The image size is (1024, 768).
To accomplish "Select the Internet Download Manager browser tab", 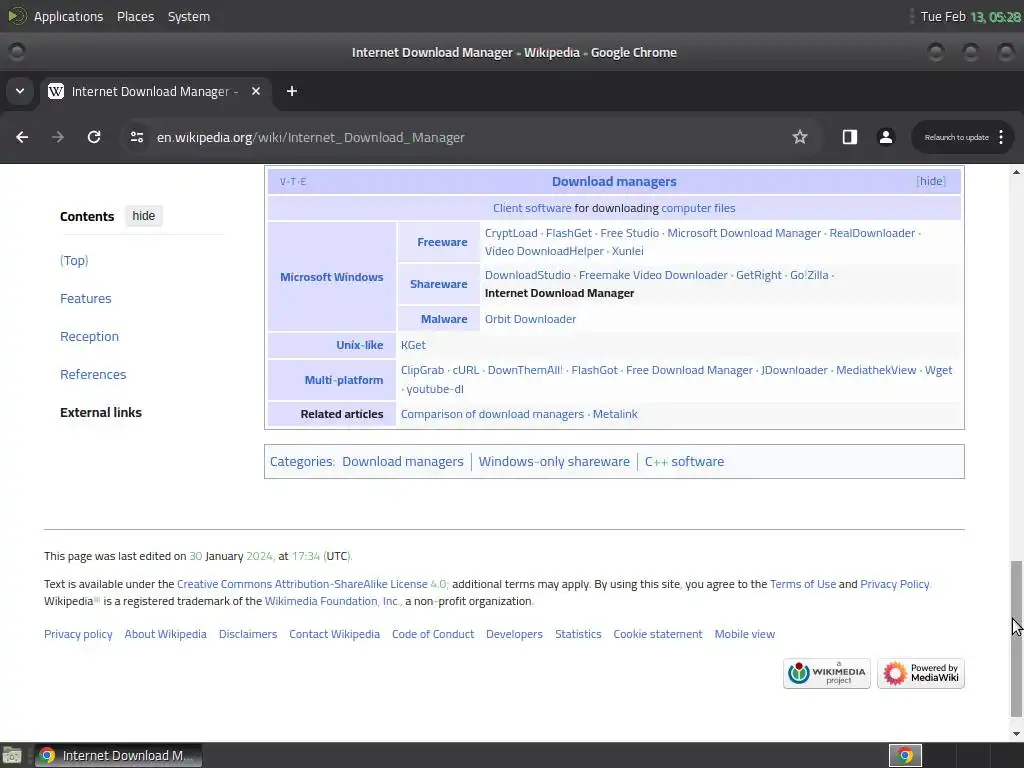I will (x=155, y=91).
